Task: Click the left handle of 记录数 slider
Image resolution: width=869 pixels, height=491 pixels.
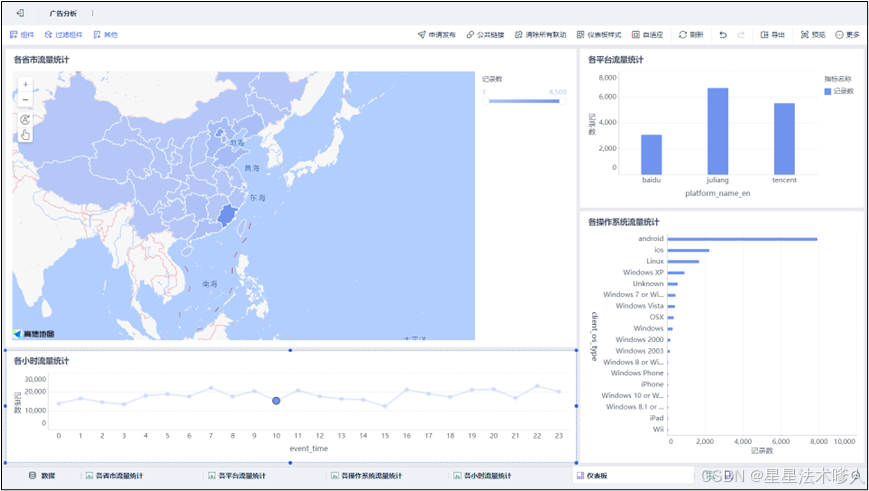Action: click(485, 101)
